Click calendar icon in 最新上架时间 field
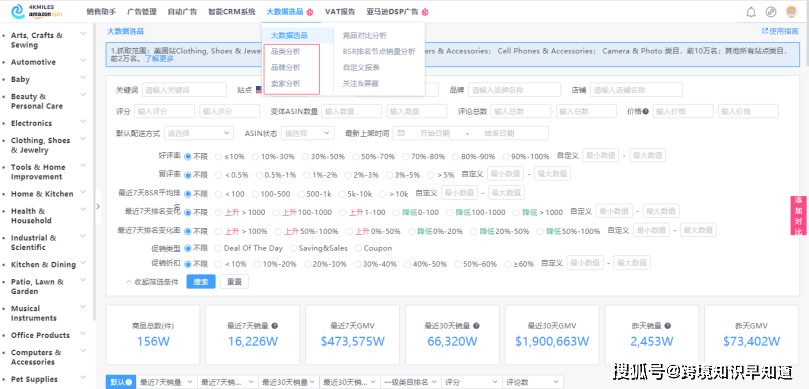This screenshot has height=389, width=809. pos(401,133)
